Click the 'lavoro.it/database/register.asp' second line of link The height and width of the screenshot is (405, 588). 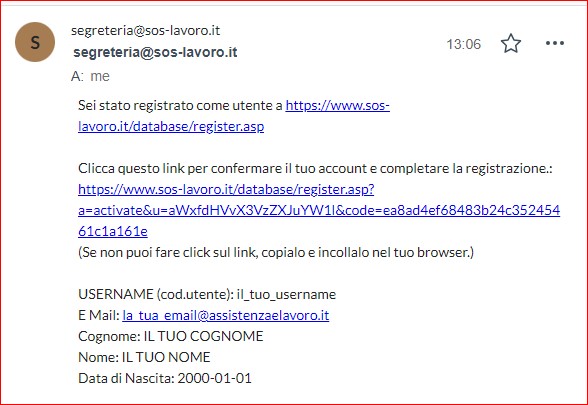(x=171, y=126)
